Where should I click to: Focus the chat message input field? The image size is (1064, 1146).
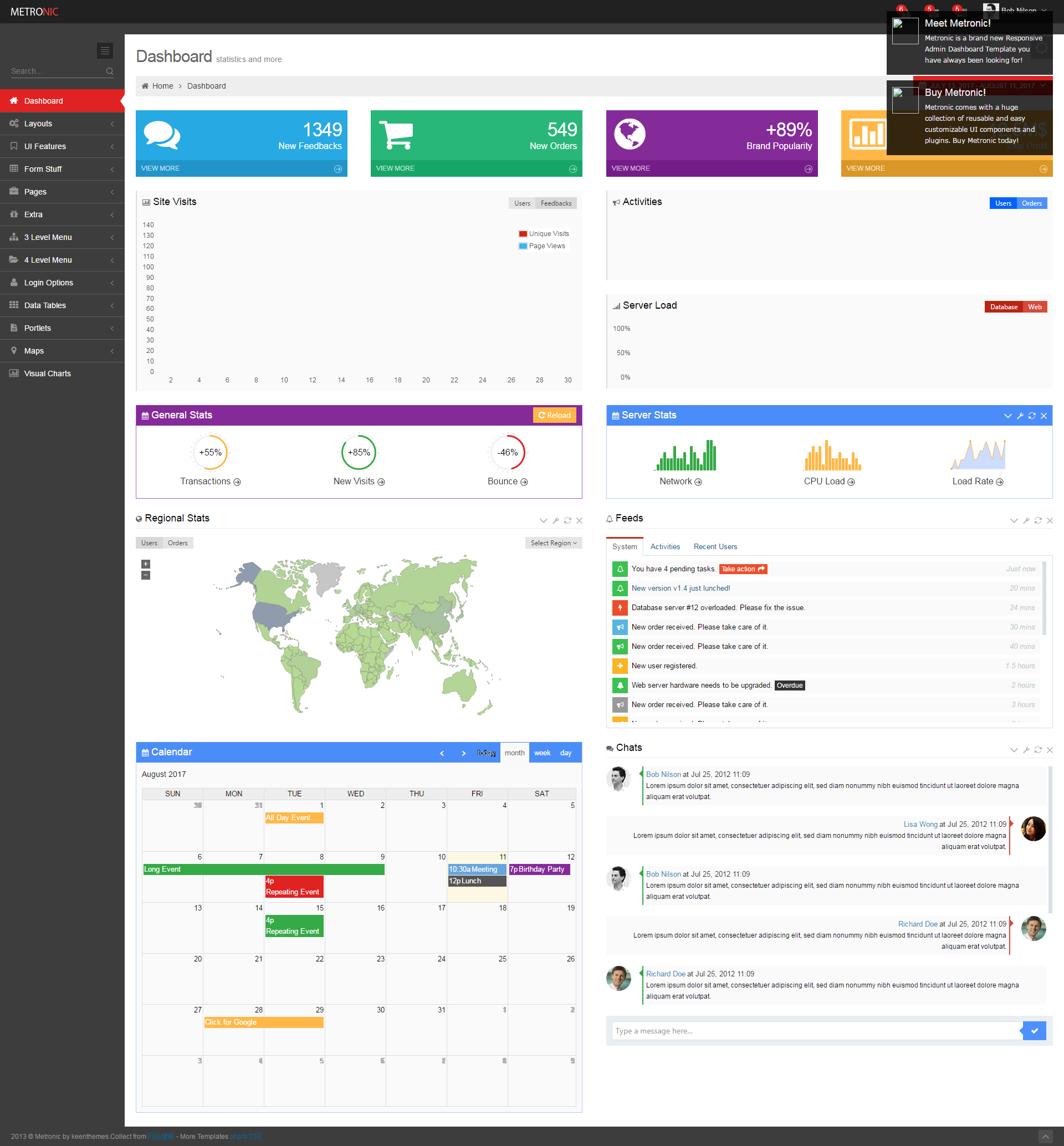[x=817, y=1031]
